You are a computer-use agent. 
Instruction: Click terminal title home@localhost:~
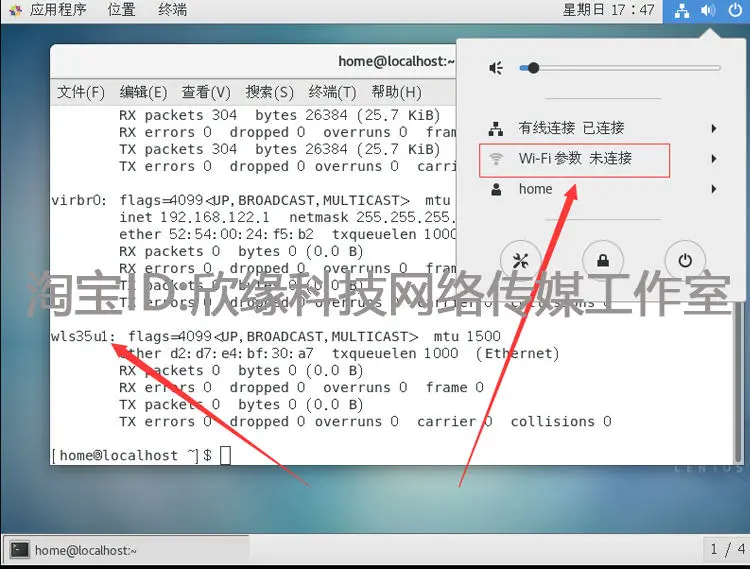point(396,61)
